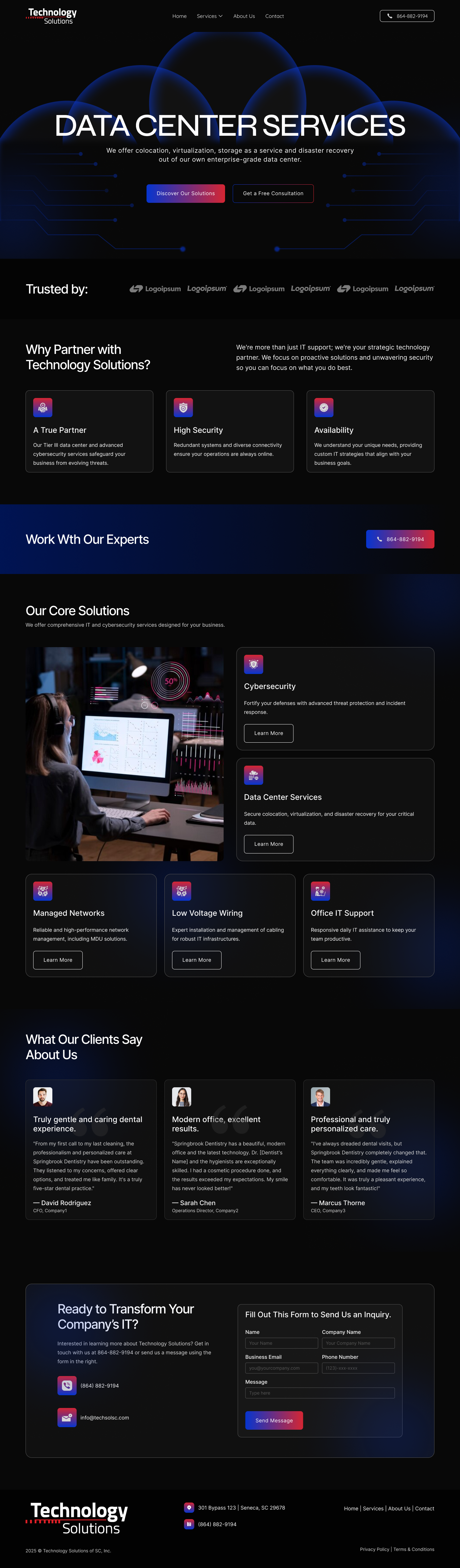Screen dimensions: 460x1568
Task: Click Learn More under Low Voltage Wiring
Action: click(197, 960)
